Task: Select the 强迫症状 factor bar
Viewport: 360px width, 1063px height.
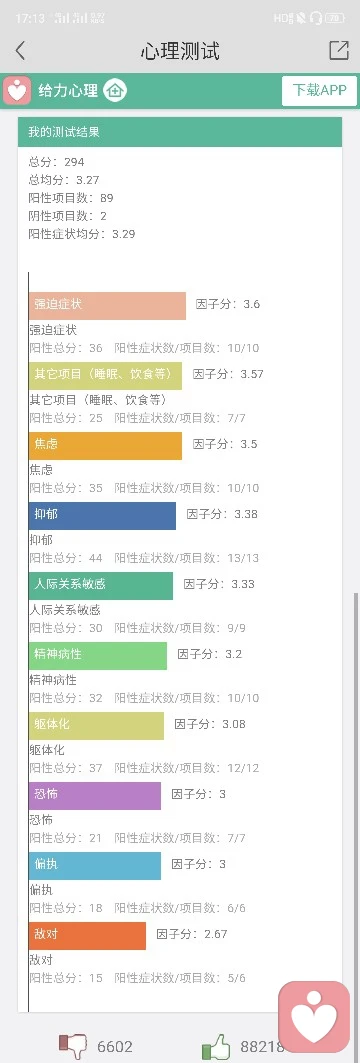Action: point(107,306)
